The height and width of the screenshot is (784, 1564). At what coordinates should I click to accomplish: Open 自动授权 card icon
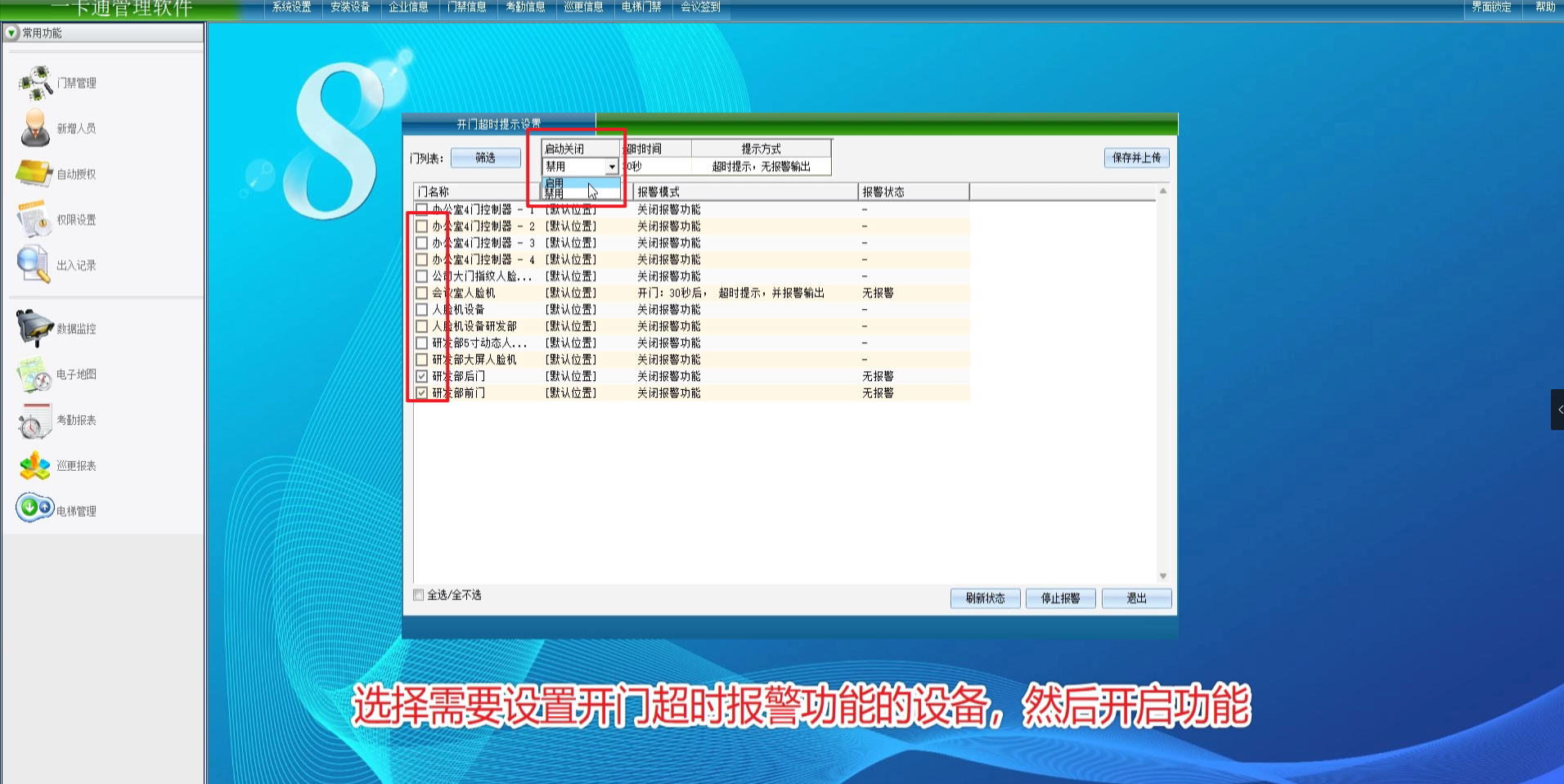[34, 173]
